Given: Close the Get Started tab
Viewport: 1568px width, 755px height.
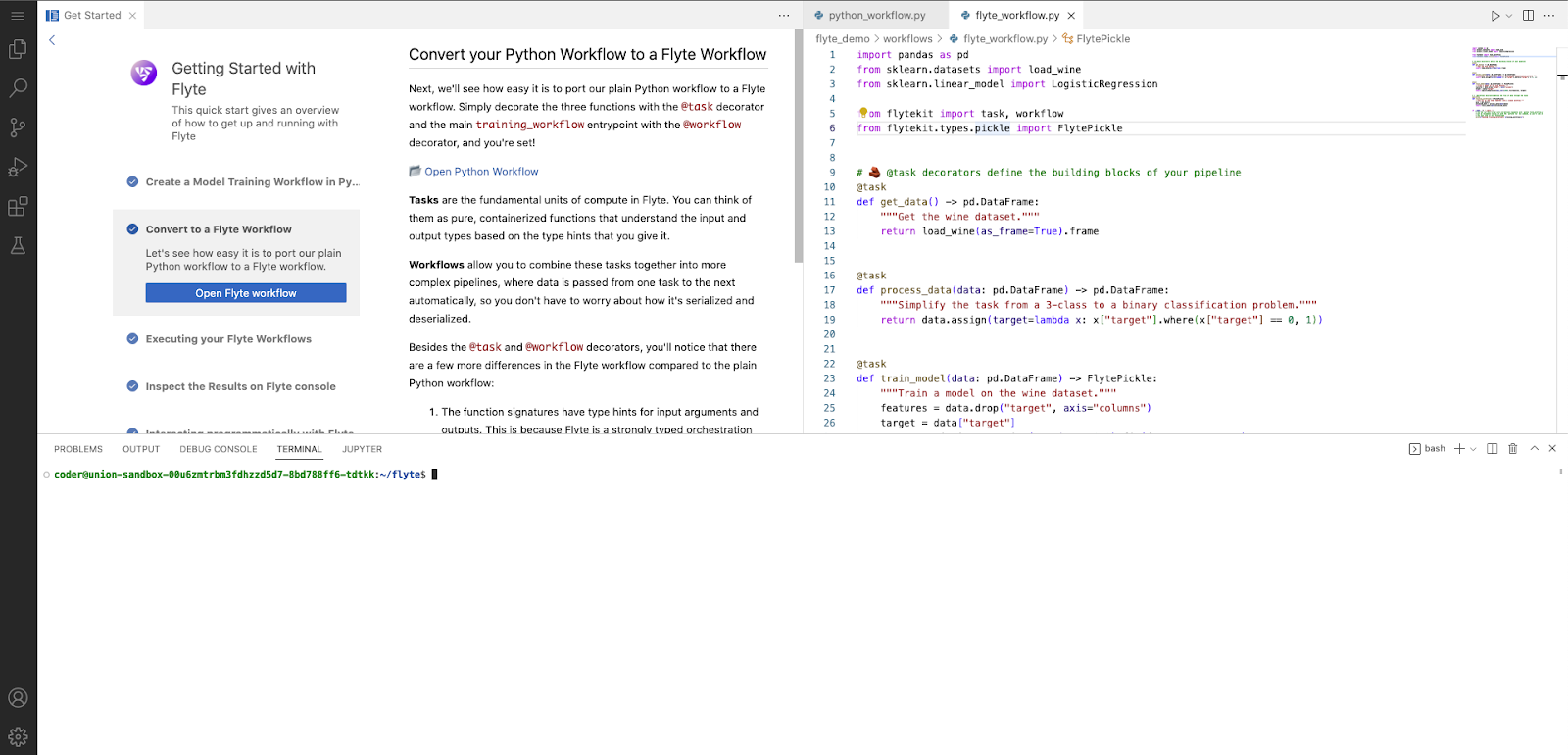Looking at the screenshot, I should 132,16.
